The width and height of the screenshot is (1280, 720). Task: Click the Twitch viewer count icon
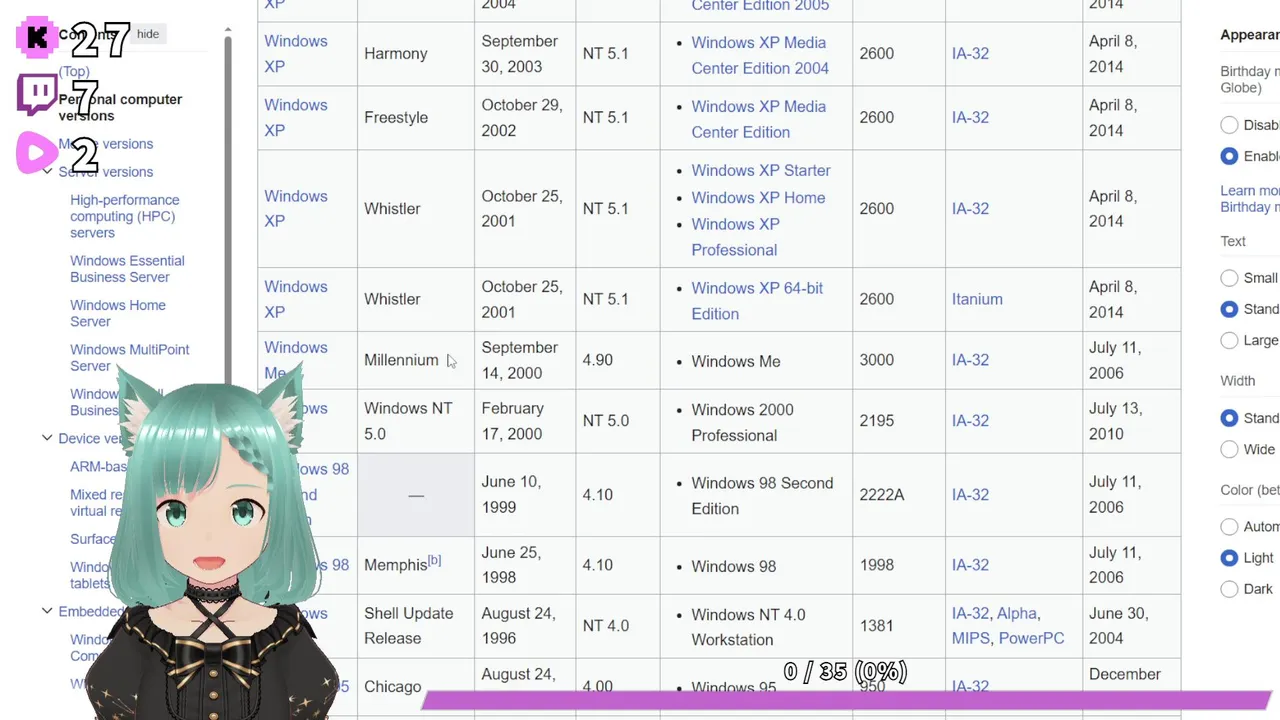click(37, 95)
